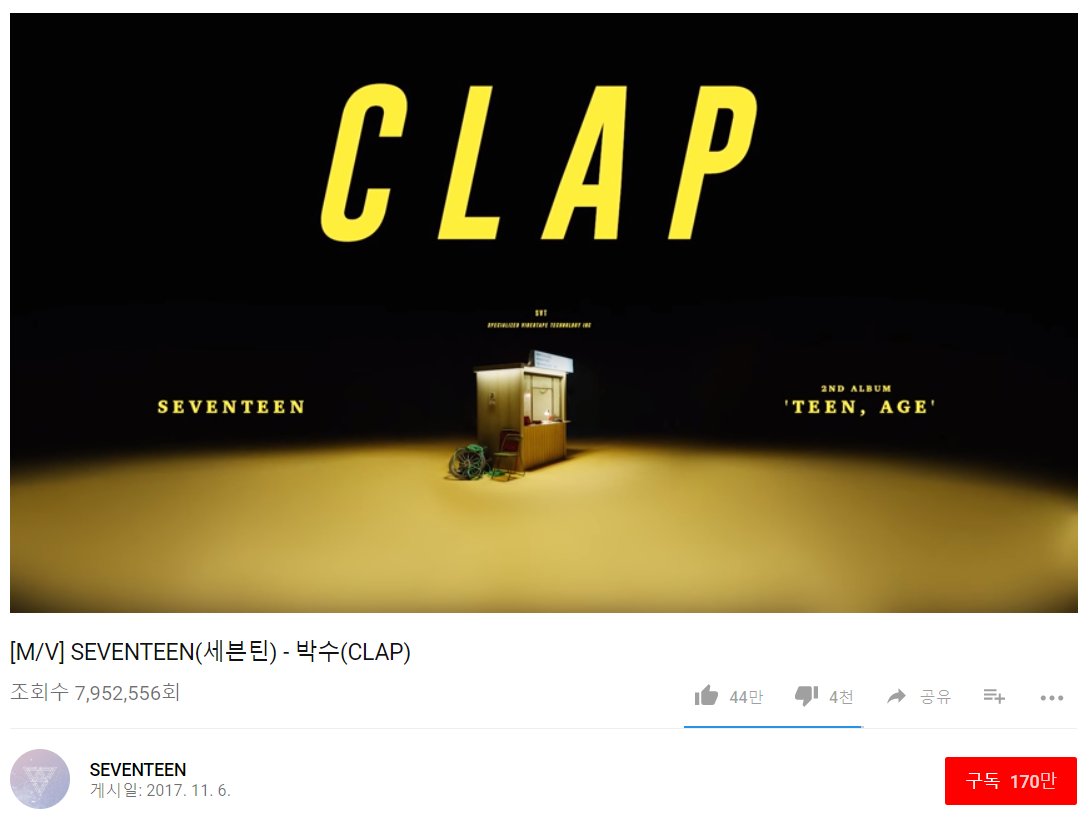Open the SEVENTEEN channel name link
The image size is (1090, 822).
pyautogui.click(x=138, y=769)
